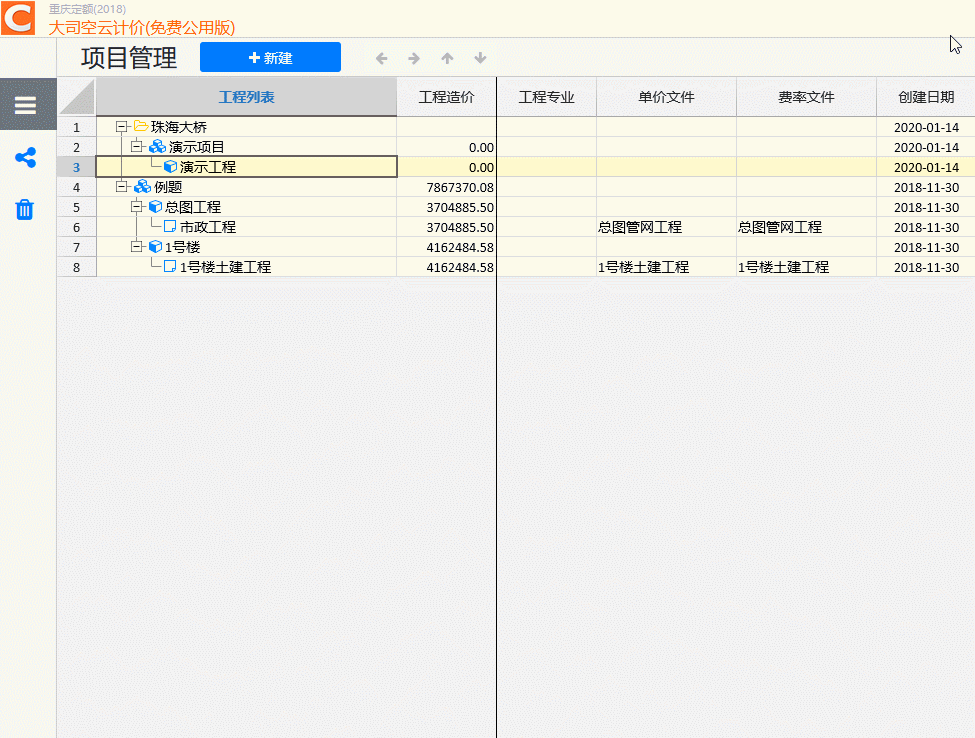Image resolution: width=975 pixels, height=738 pixels.
Task: Collapse the 例题 project node
Action: click(122, 187)
